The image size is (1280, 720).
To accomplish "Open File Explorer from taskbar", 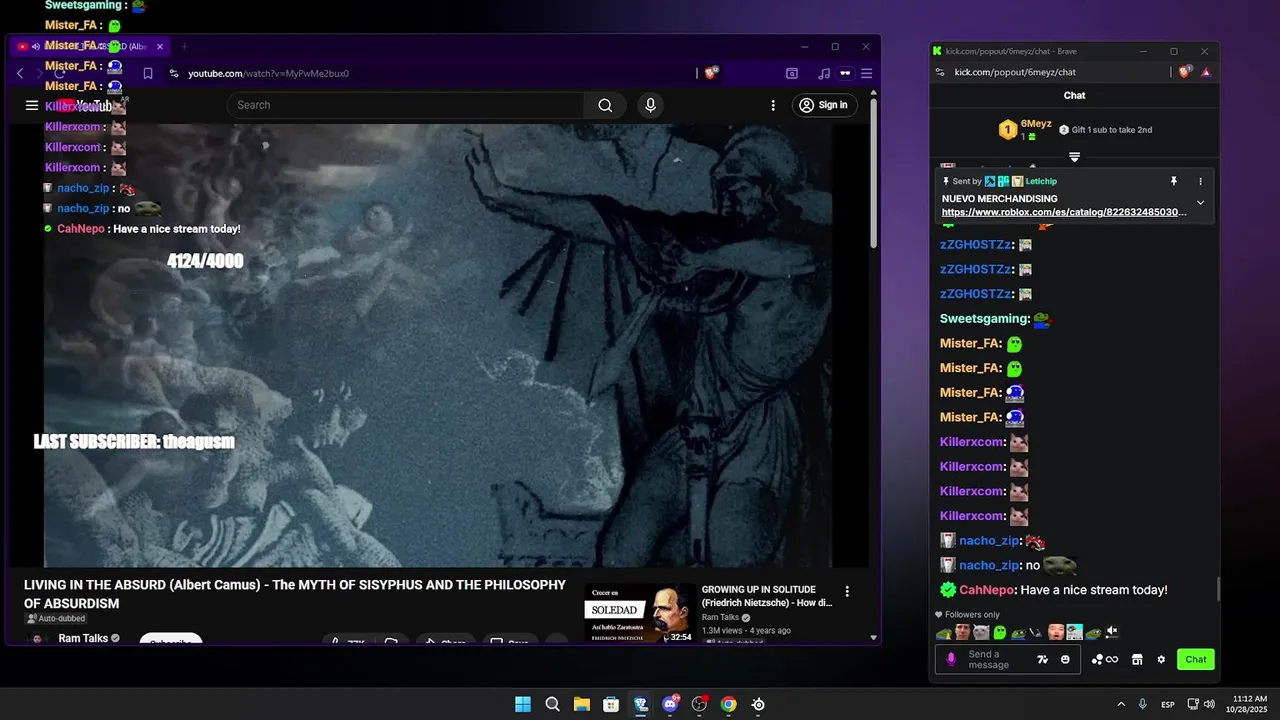I will (581, 704).
